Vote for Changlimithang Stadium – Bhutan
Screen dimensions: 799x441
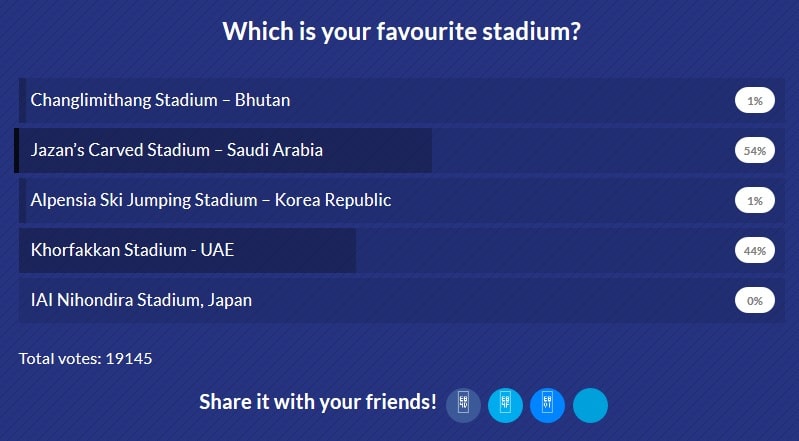pyautogui.click(x=161, y=100)
